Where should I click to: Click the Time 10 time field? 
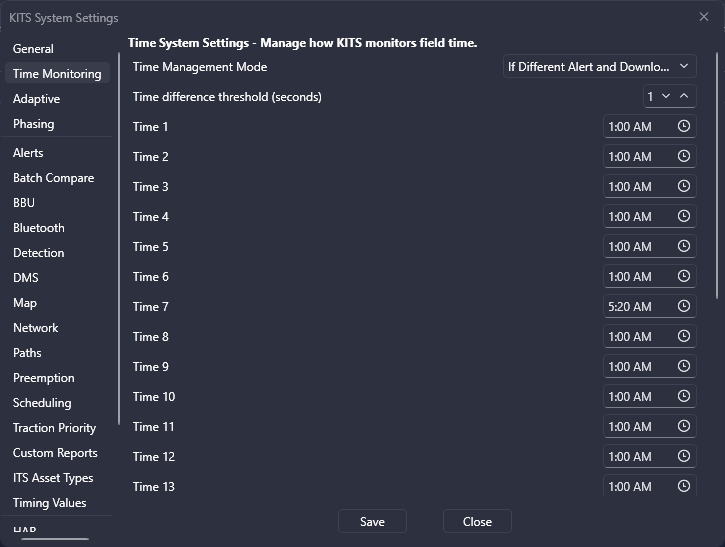[x=650, y=396]
